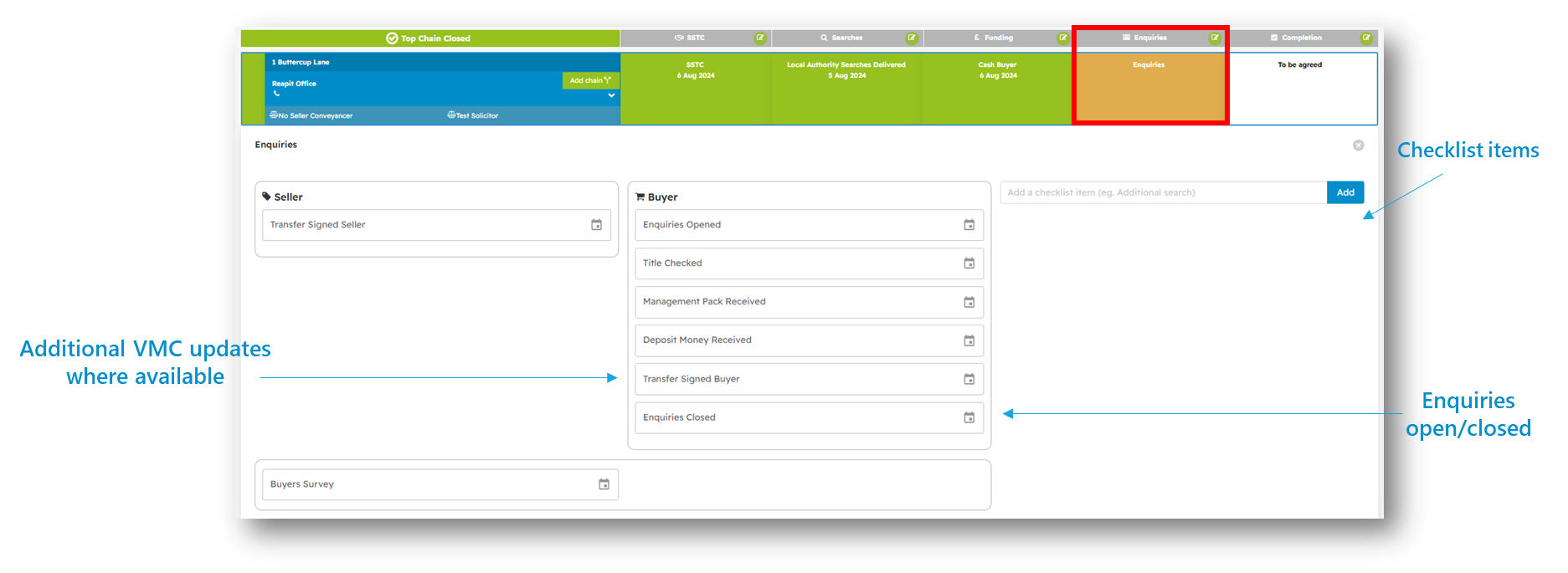Click the Seller tag icon
1568x573 pixels.
[266, 197]
